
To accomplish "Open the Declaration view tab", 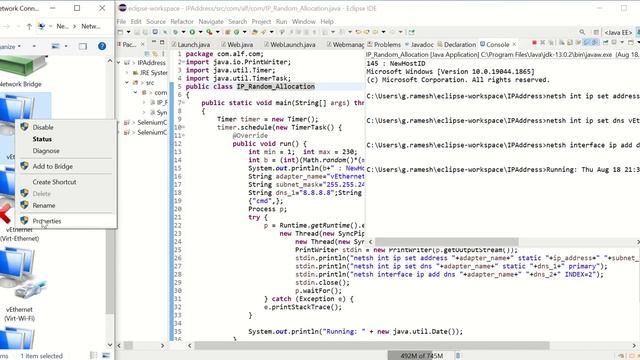I will click(x=457, y=44).
